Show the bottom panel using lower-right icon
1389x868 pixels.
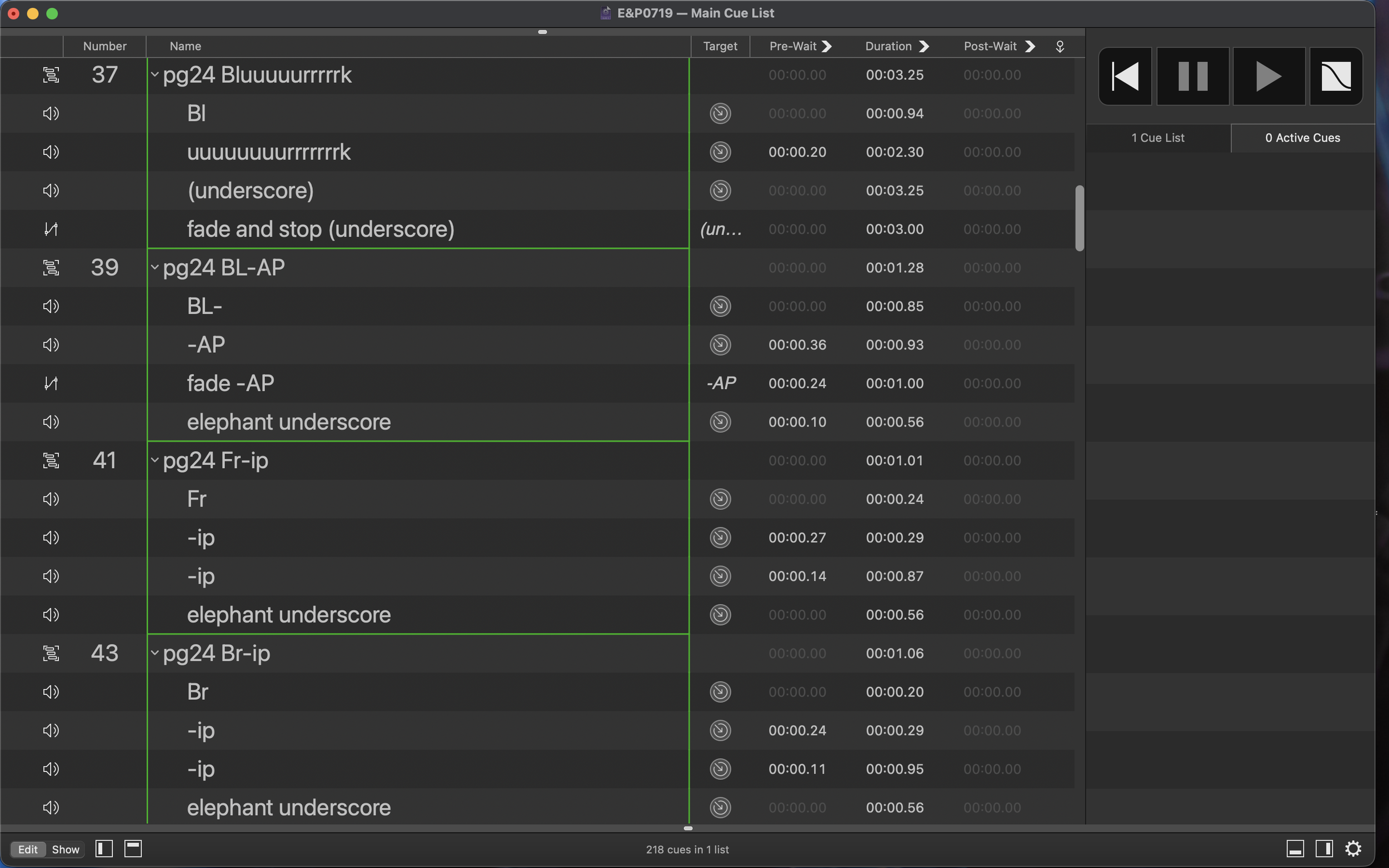click(1295, 849)
